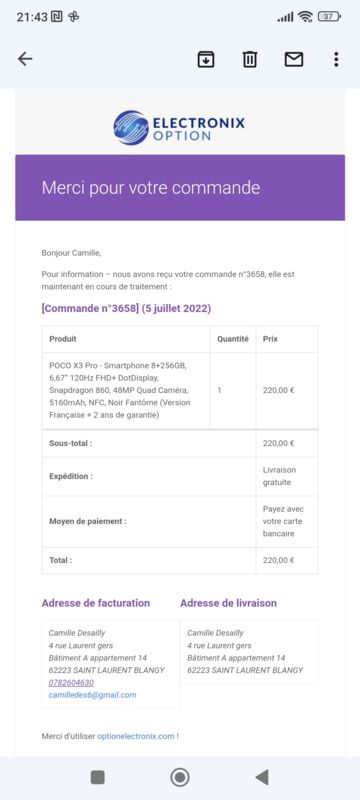Viewport: 360px width, 800px height.
Task: Tap the Merci pour votre commande banner
Action: click(x=180, y=188)
